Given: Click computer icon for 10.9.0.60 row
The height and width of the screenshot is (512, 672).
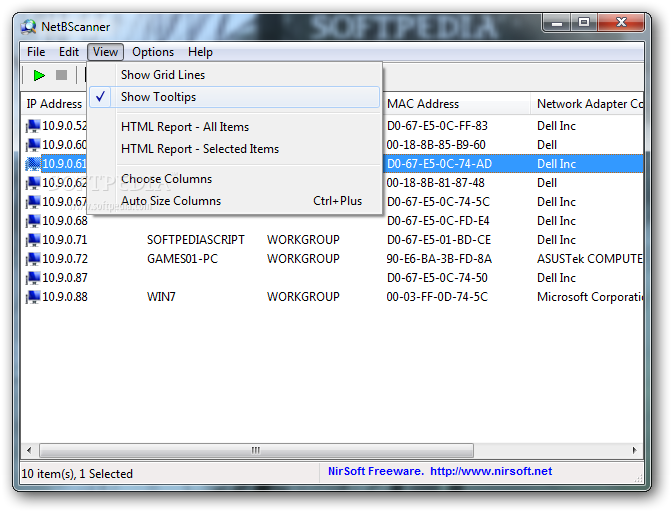Looking at the screenshot, I should click(x=33, y=145).
